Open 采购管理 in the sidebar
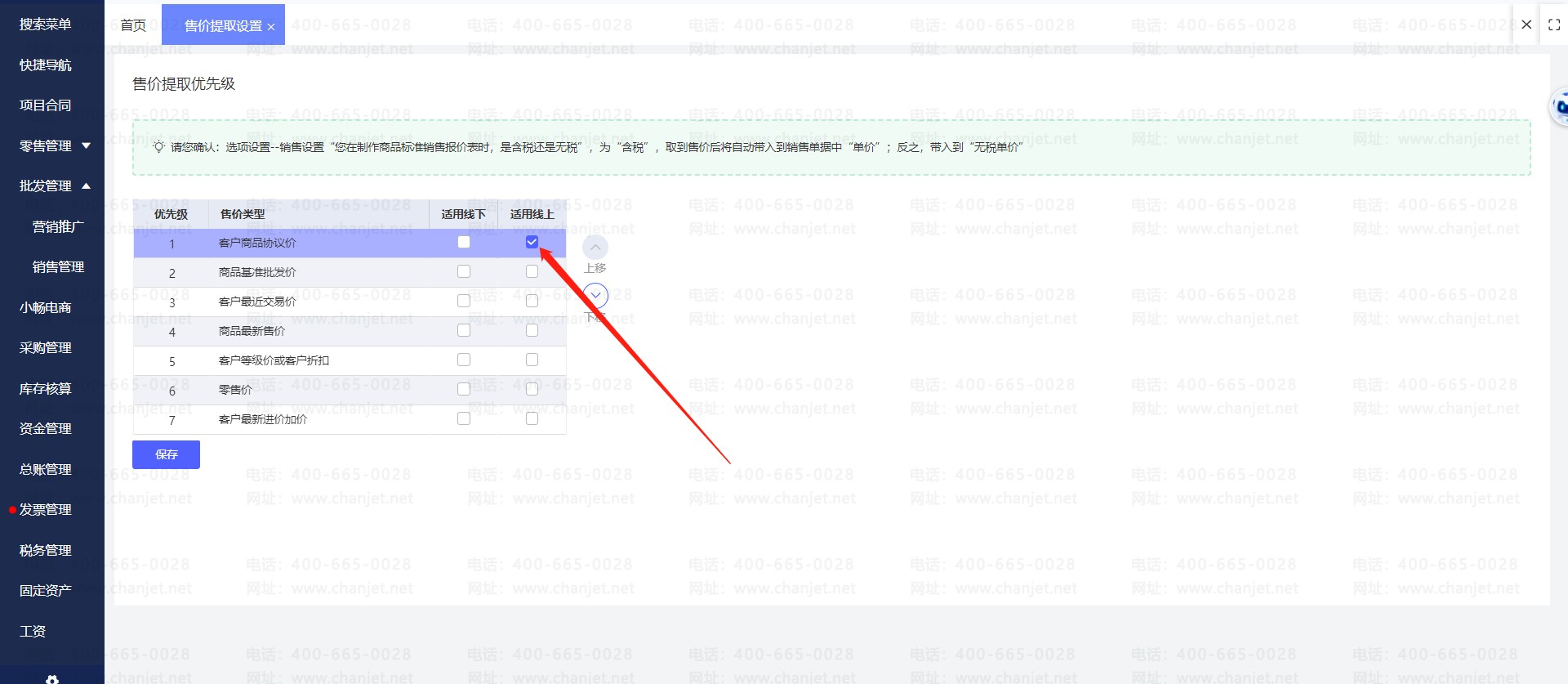 [x=46, y=348]
